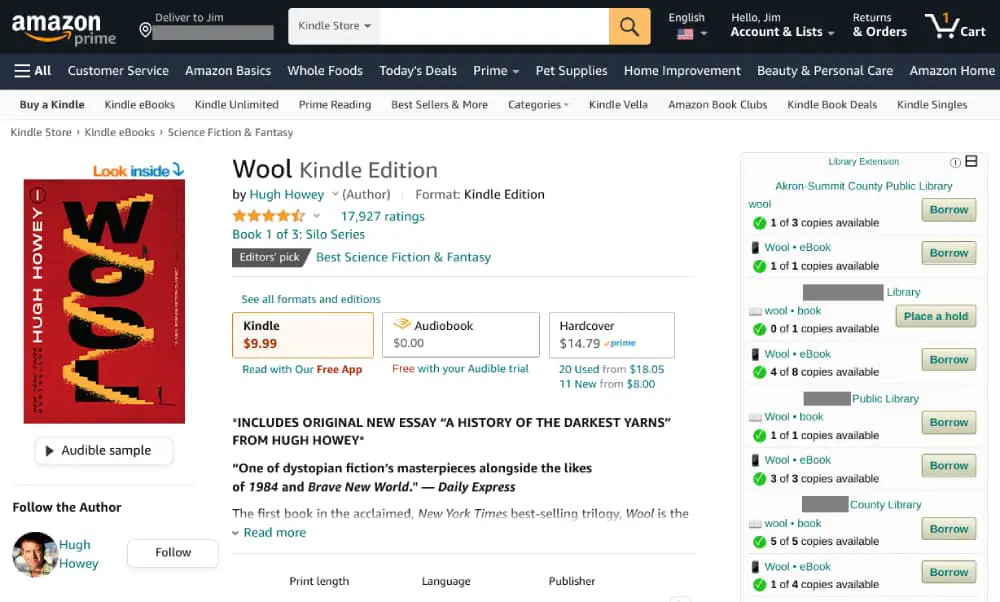The image size is (1000, 602).
Task: Click 11 New from $8.00 link
Action: click(x=607, y=384)
